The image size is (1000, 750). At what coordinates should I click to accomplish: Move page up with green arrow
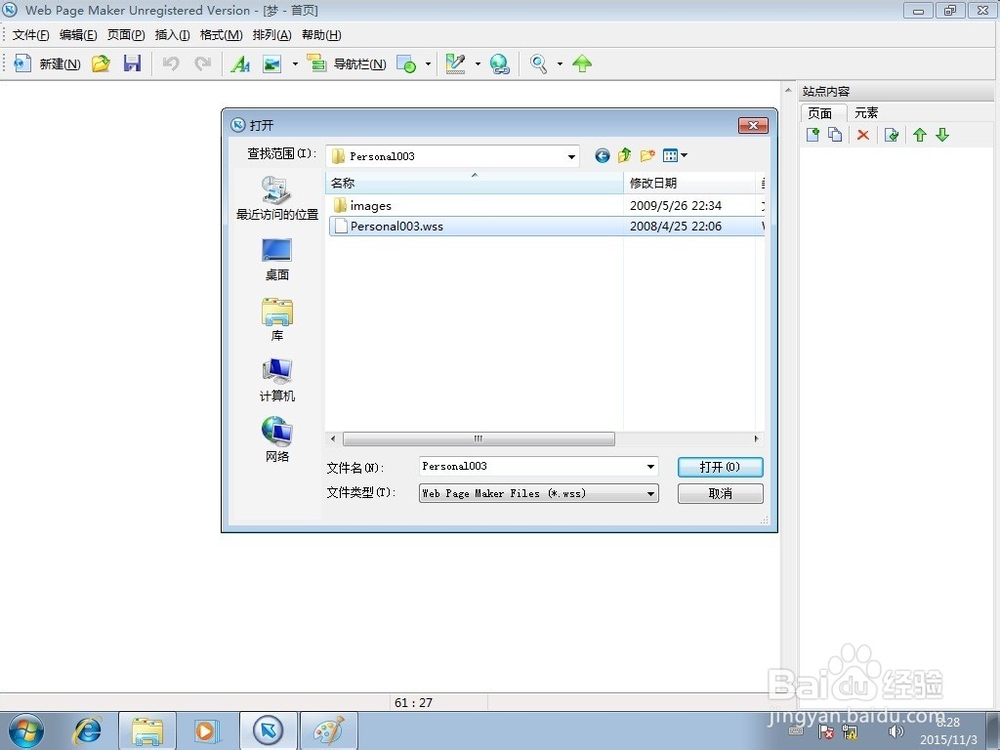click(x=919, y=135)
